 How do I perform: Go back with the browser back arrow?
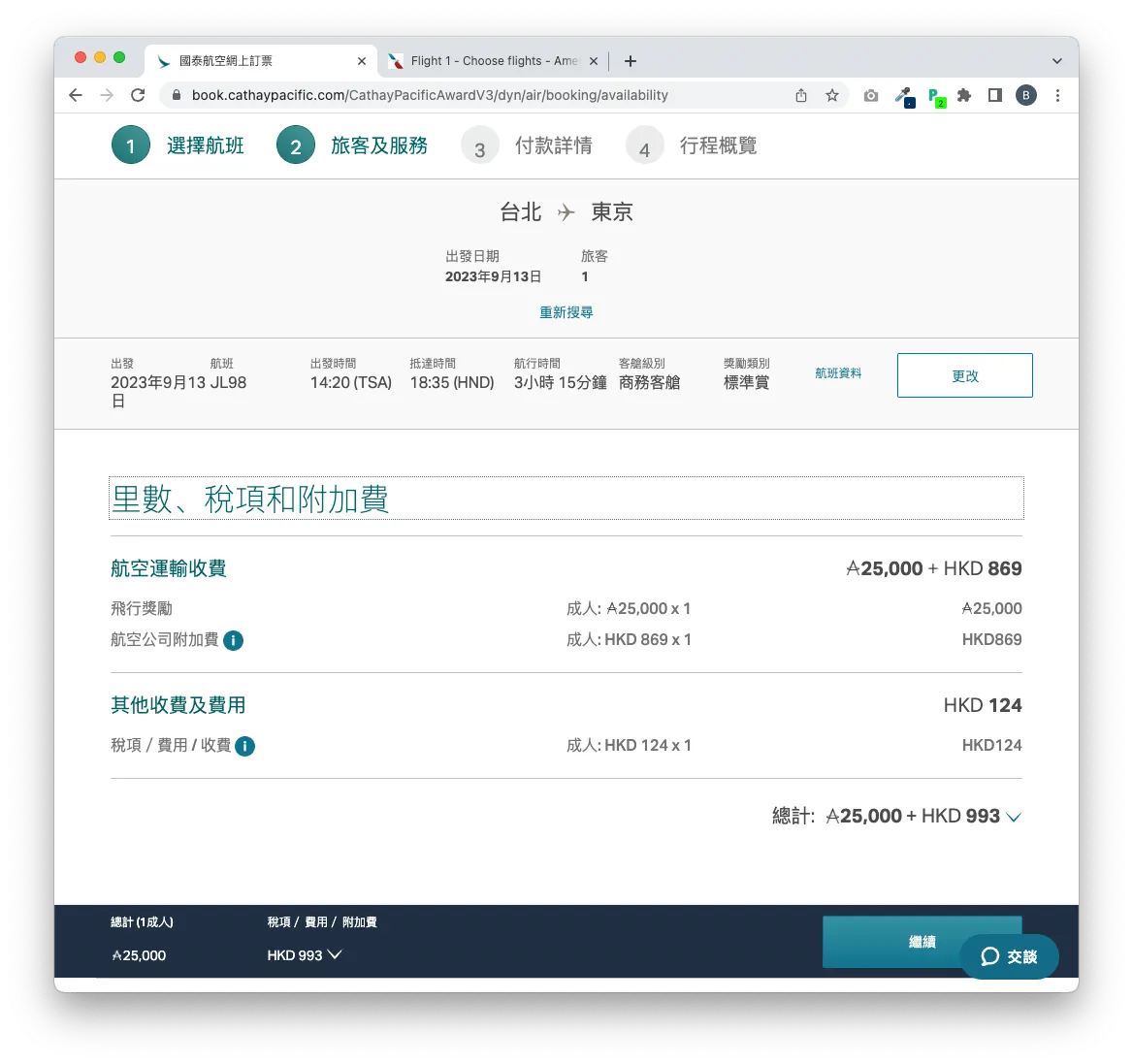(x=75, y=95)
